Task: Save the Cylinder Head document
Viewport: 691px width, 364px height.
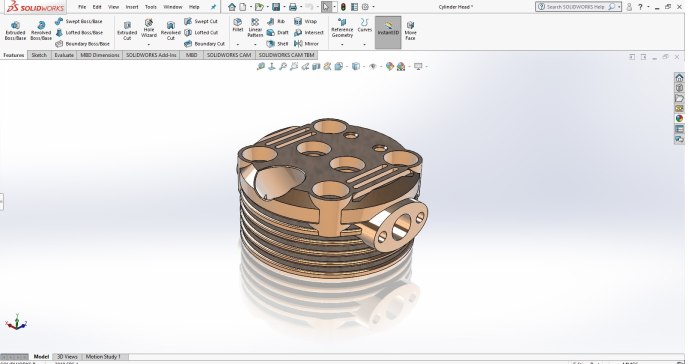Action: (276, 7)
